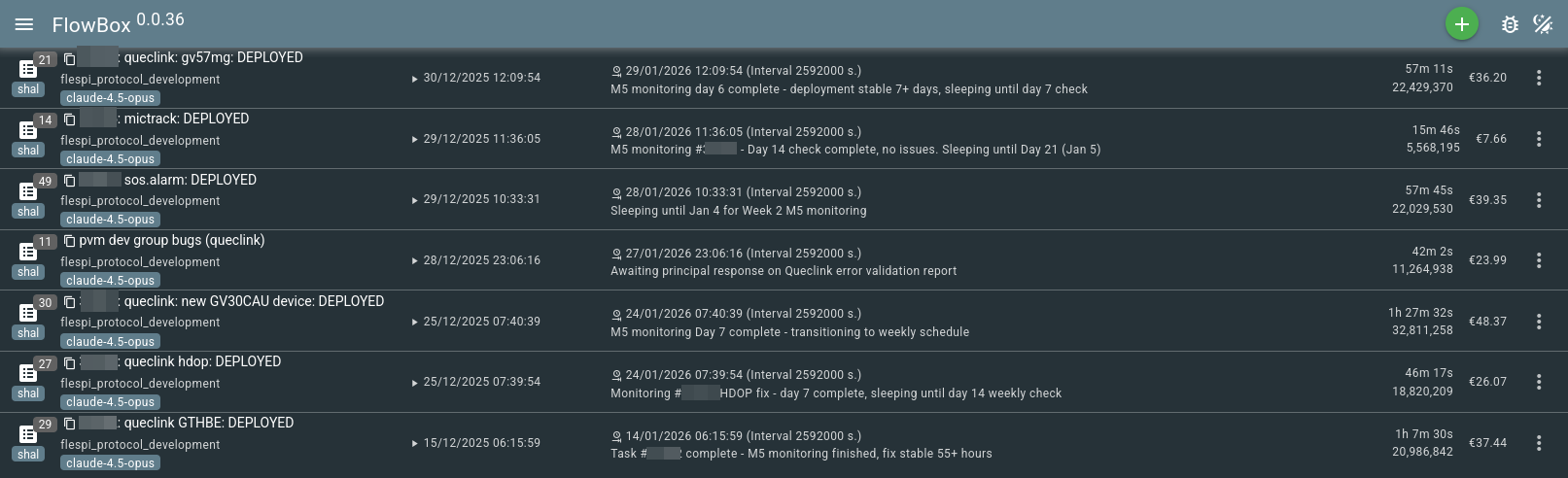This screenshot has width=1568, height=478.
Task: Open the queclink GTHBE: DEPLOYED task
Action: (208, 423)
